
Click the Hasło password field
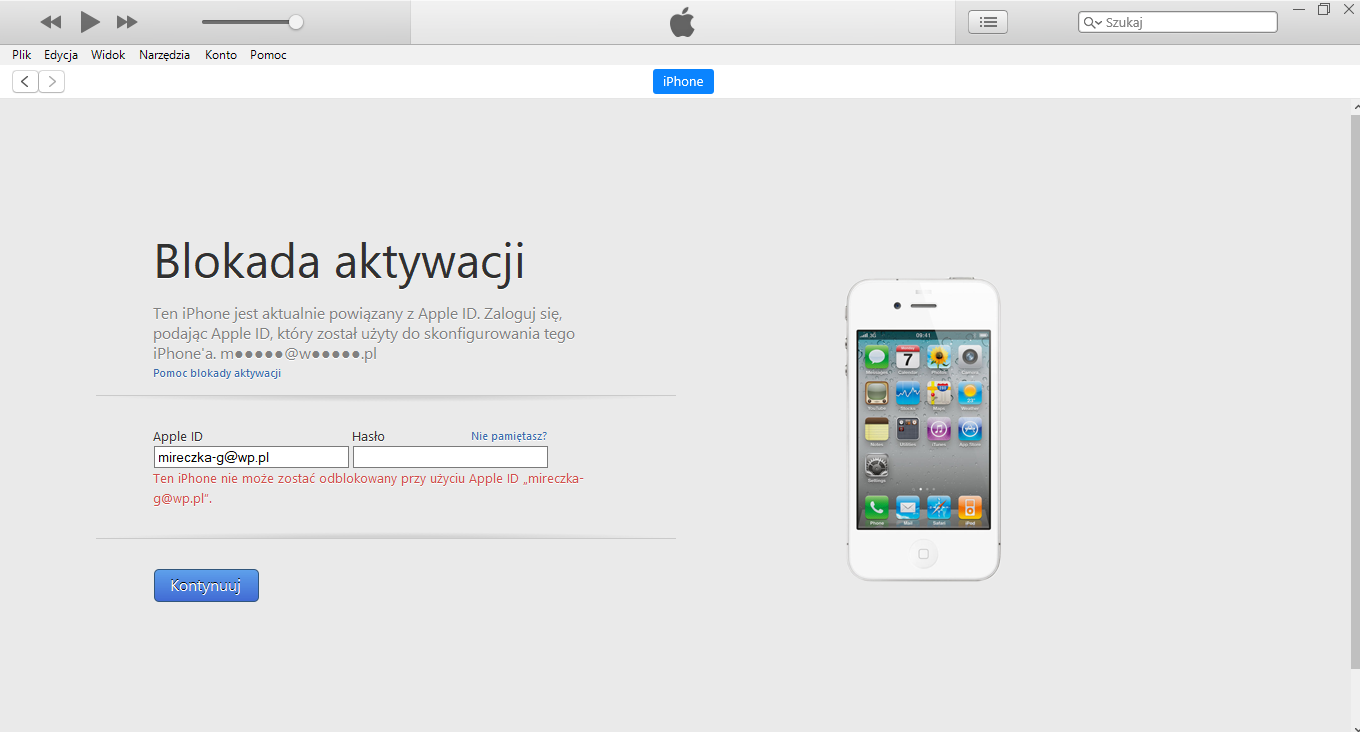pos(450,457)
